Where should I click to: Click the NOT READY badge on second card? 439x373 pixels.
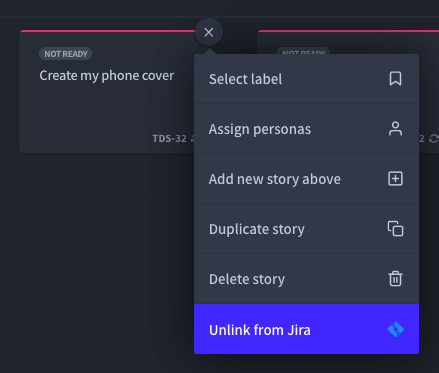pyautogui.click(x=303, y=51)
